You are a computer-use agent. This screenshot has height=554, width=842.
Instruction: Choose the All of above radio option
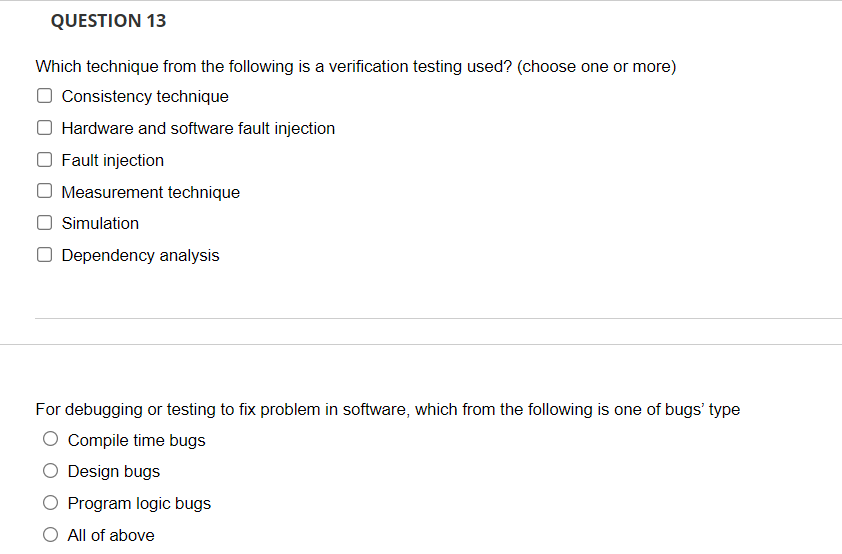tap(50, 535)
